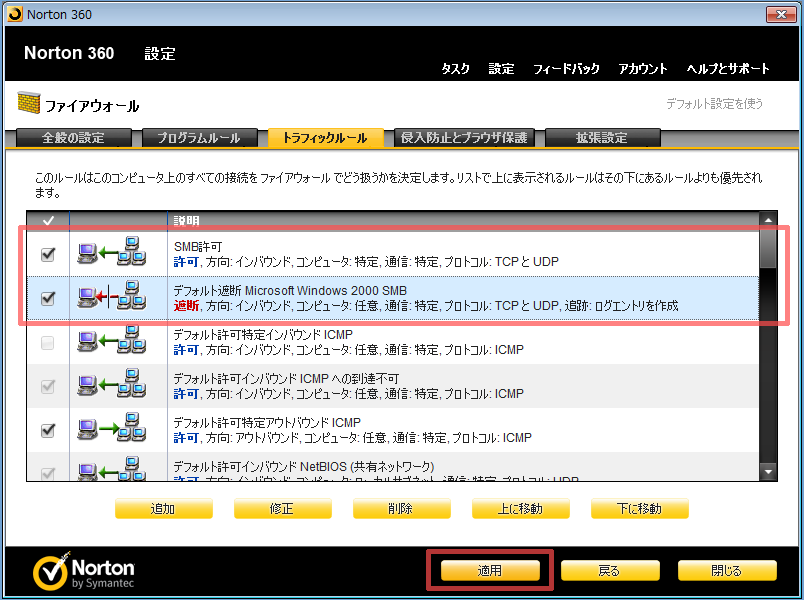804x600 pixels.
Task: Click the select-all checkmark column header
Action: tap(48, 220)
